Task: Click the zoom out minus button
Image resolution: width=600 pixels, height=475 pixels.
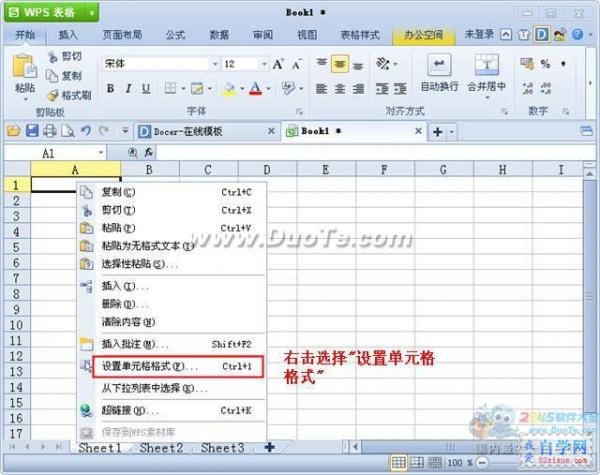Action: [x=483, y=462]
